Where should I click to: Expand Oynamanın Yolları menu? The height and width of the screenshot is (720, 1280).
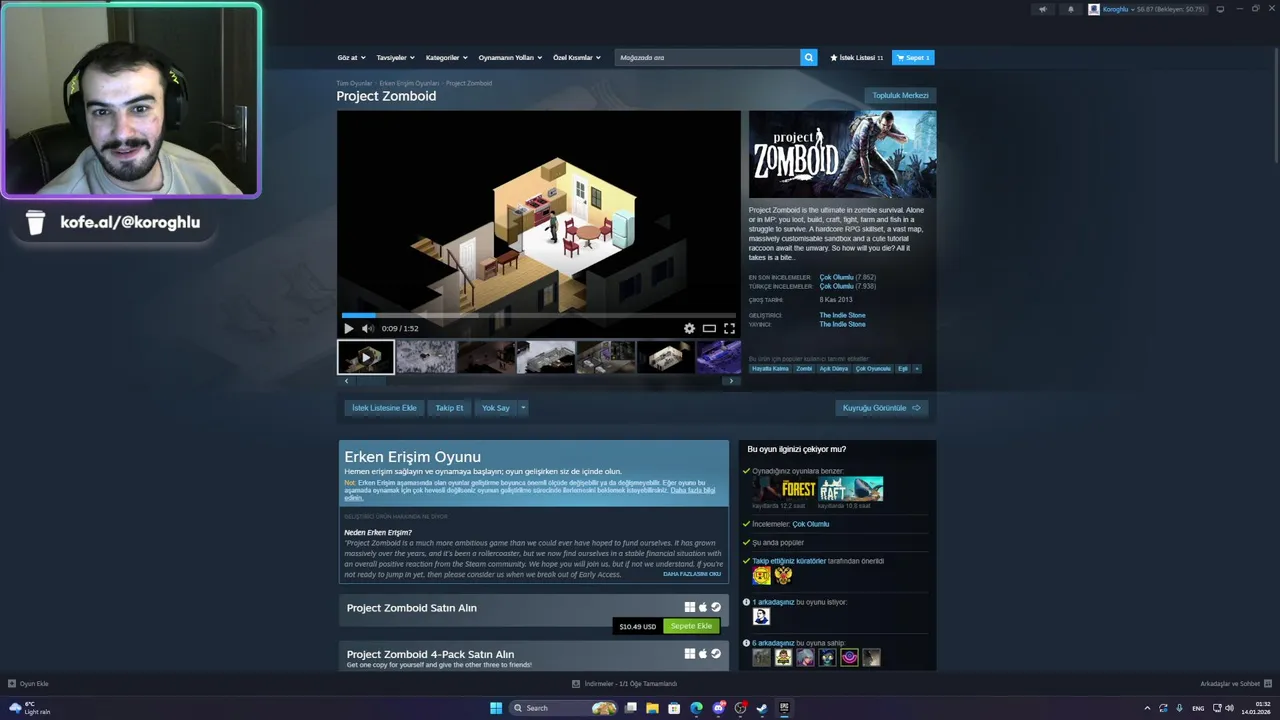tap(510, 58)
